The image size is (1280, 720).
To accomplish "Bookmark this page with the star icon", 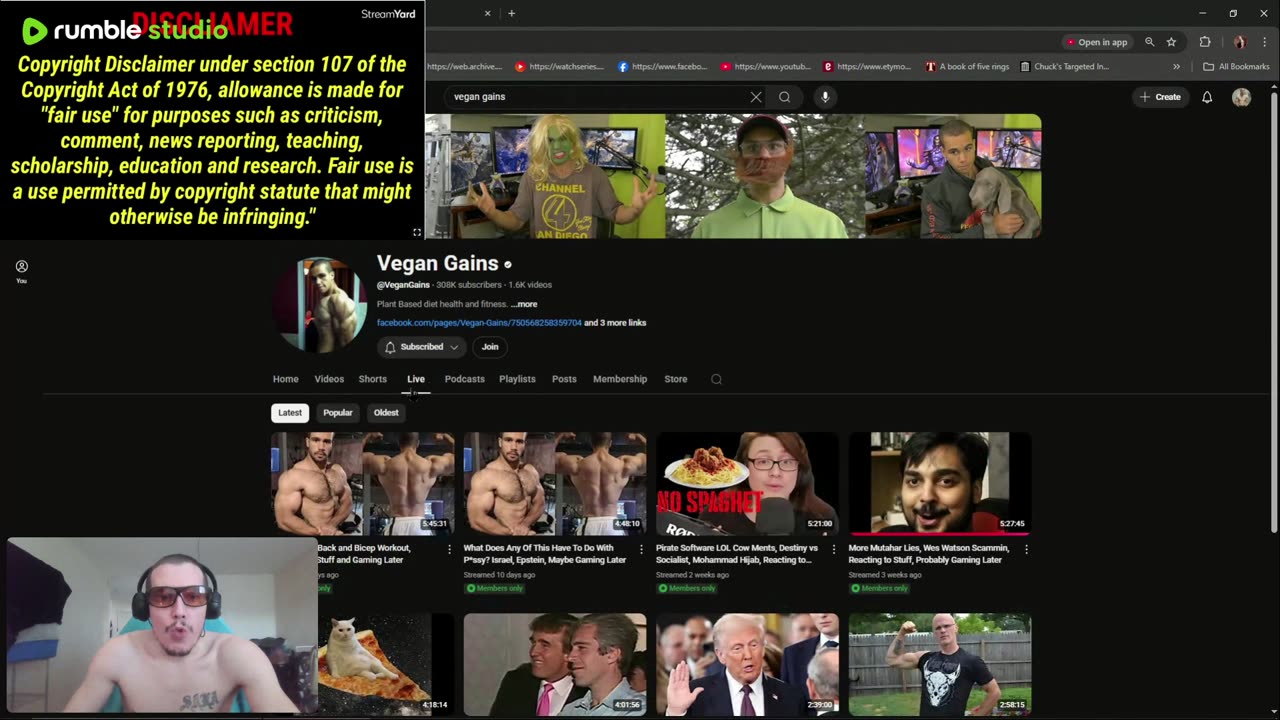I will pyautogui.click(x=1171, y=42).
